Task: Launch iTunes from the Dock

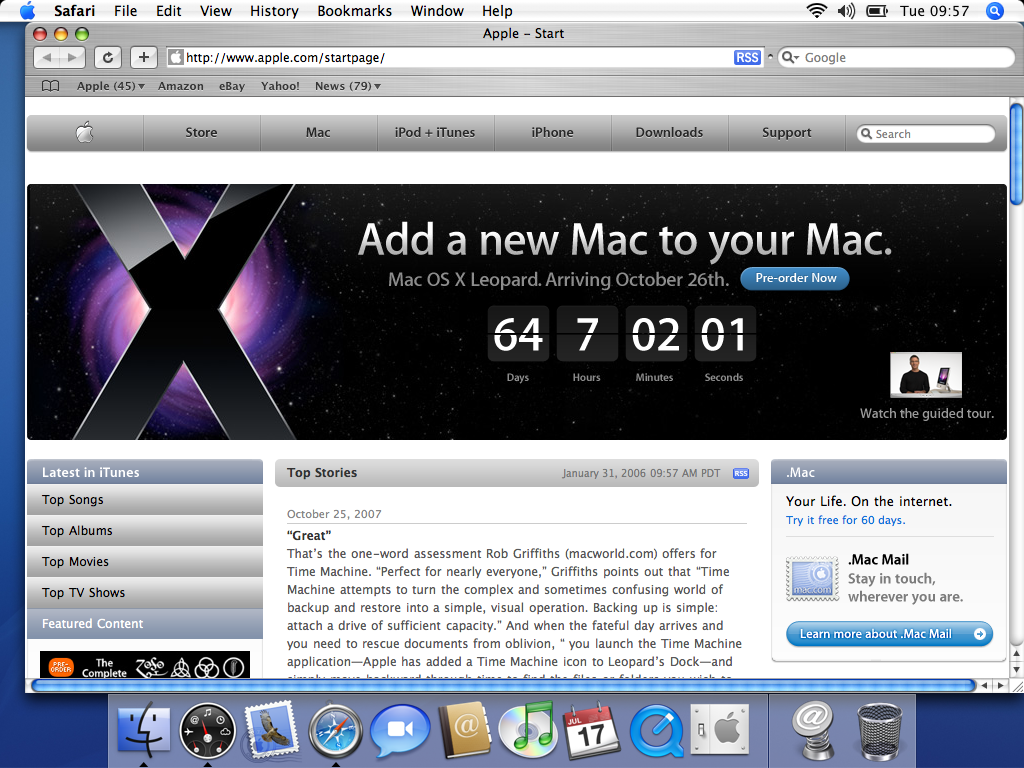Action: [528, 729]
